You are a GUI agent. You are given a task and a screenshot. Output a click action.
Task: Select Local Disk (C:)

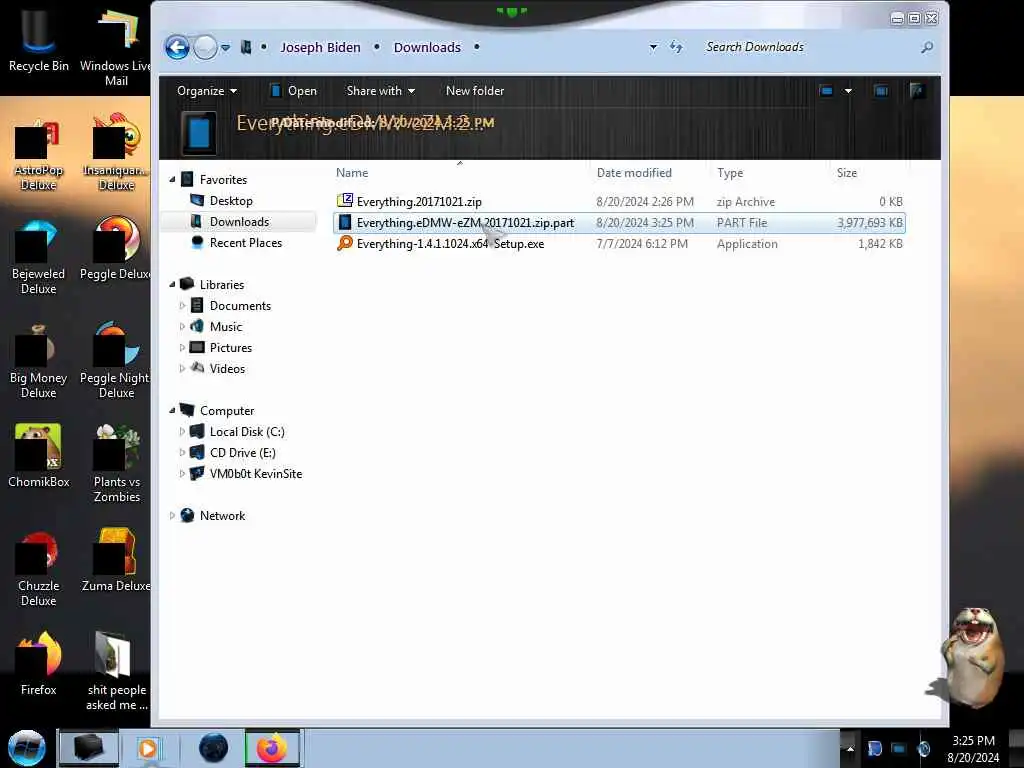(247, 431)
